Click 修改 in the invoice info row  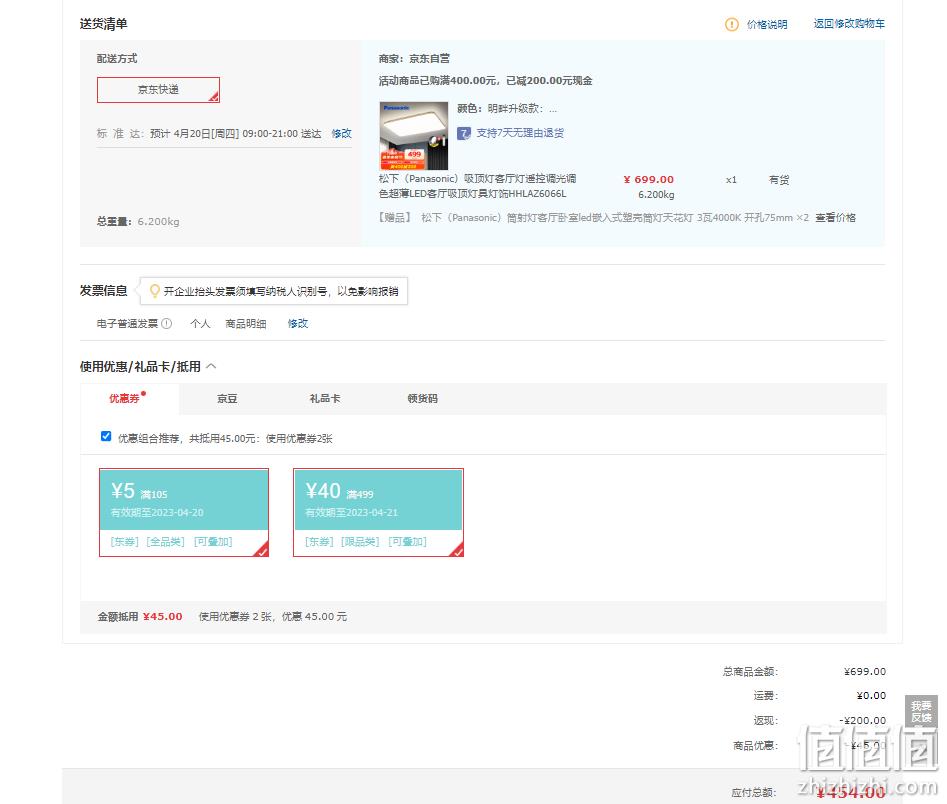click(298, 324)
